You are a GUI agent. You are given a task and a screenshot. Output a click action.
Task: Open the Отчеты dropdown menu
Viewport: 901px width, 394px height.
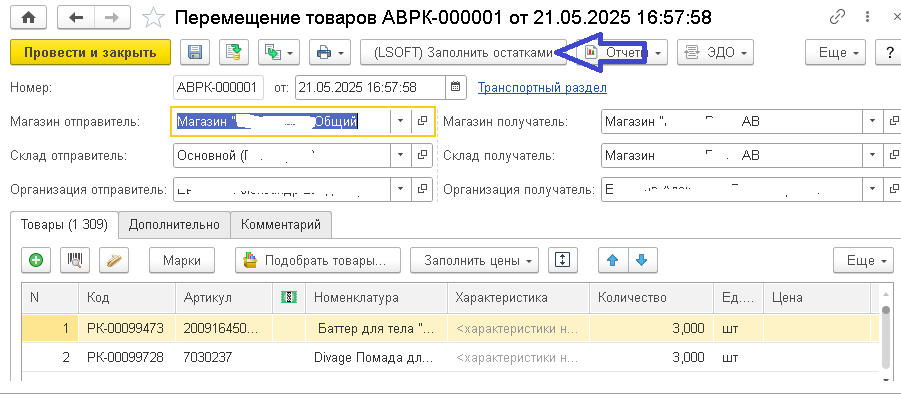[622, 53]
